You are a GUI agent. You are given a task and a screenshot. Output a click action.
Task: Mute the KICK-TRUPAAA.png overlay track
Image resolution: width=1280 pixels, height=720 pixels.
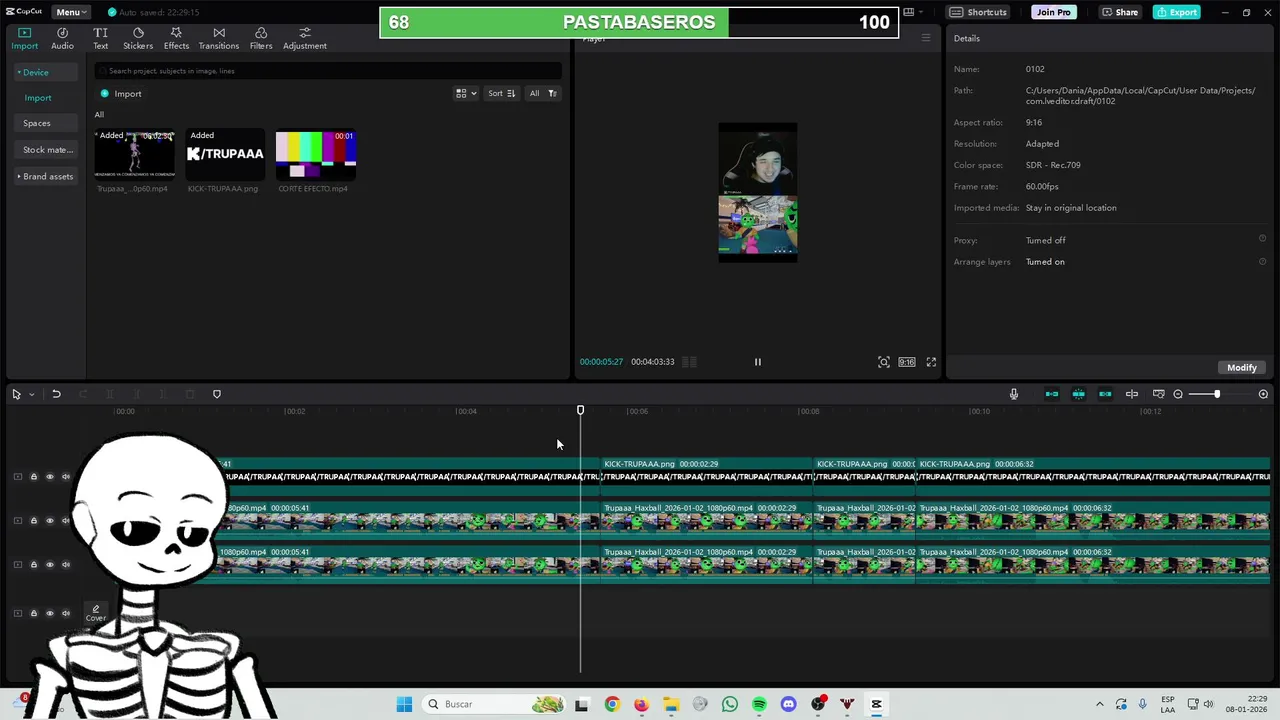tap(66, 477)
